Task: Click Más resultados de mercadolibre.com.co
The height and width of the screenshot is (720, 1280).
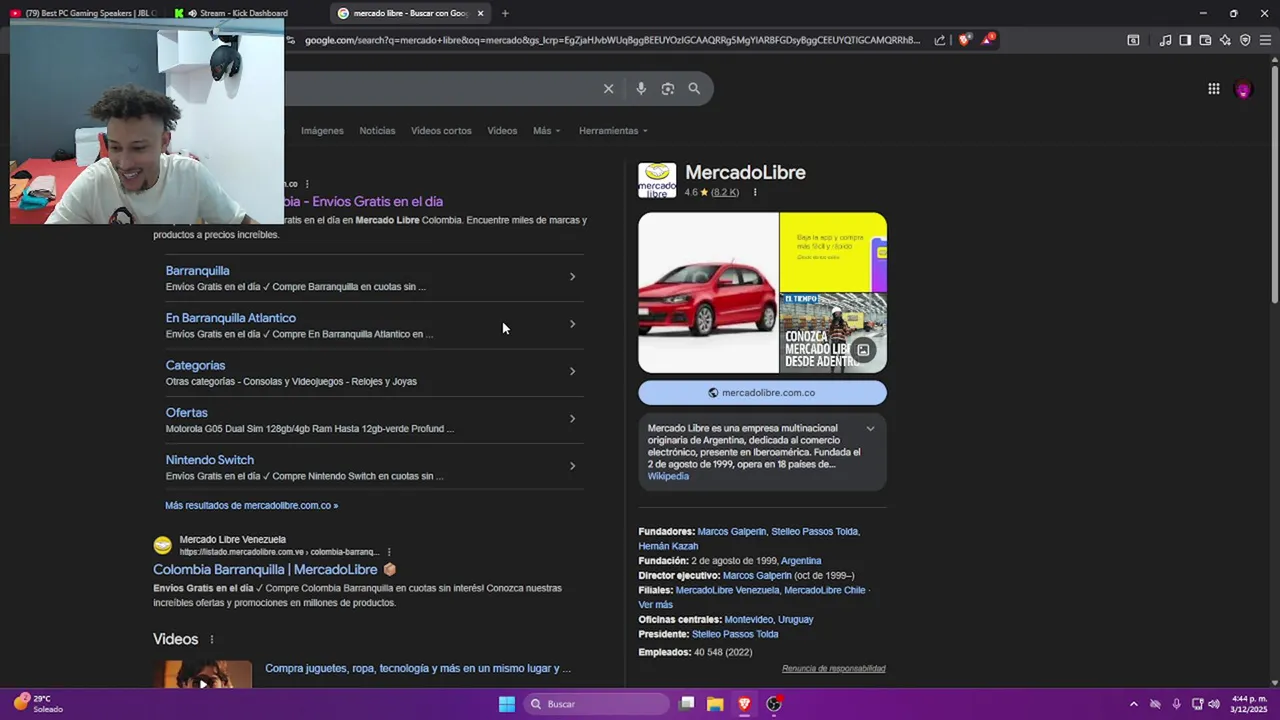Action: pyautogui.click(x=251, y=506)
